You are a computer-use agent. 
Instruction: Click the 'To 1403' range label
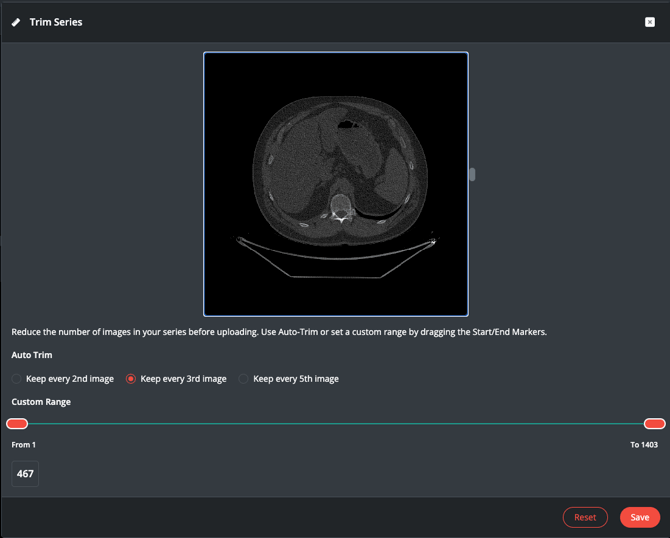coord(643,445)
